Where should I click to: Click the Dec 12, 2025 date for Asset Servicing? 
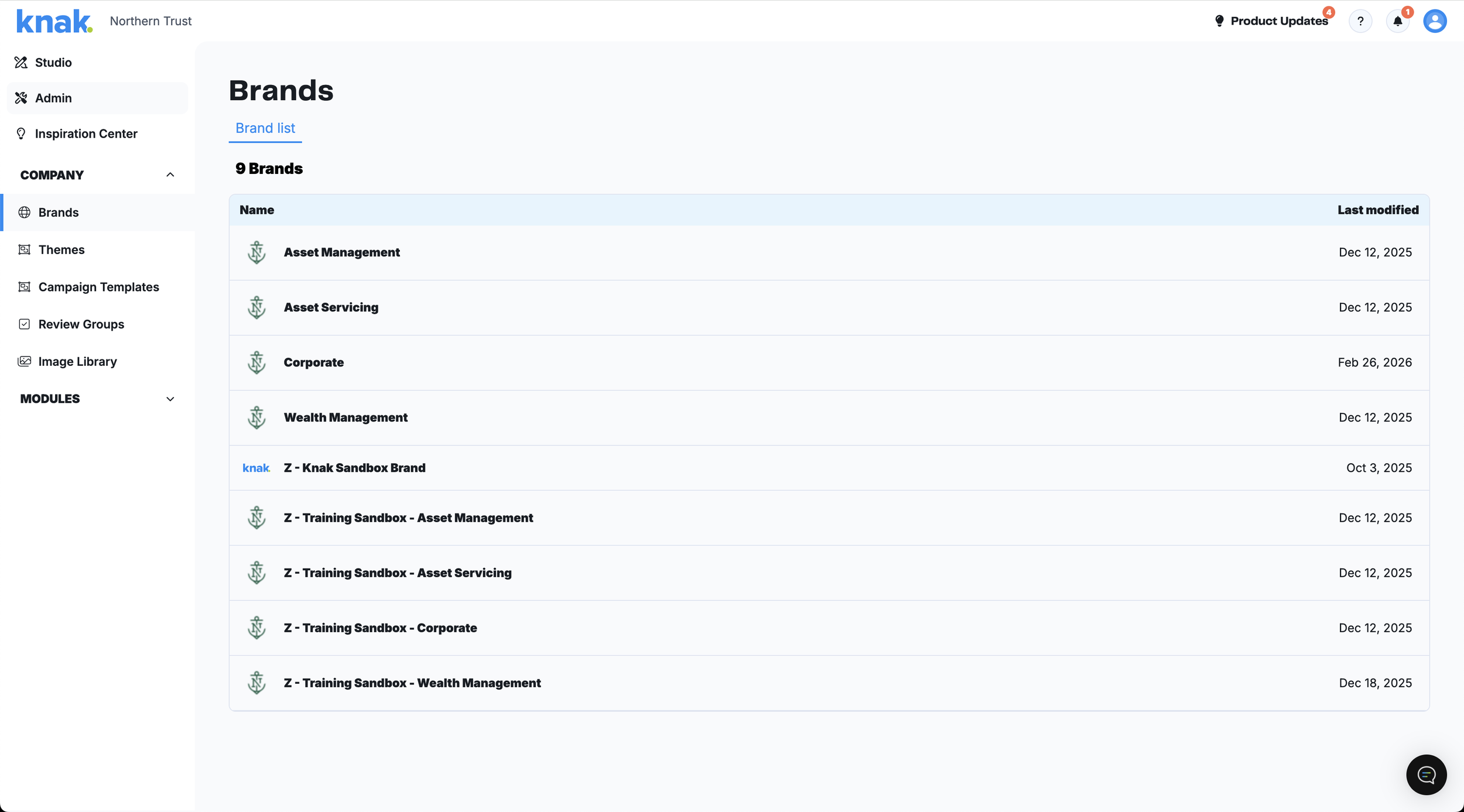(x=1375, y=307)
